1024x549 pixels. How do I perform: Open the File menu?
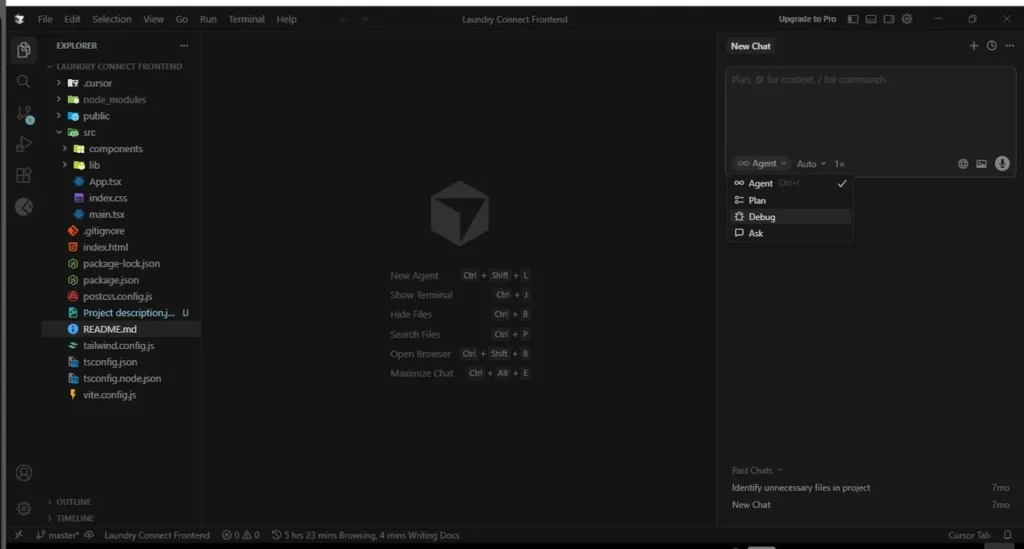tap(45, 19)
